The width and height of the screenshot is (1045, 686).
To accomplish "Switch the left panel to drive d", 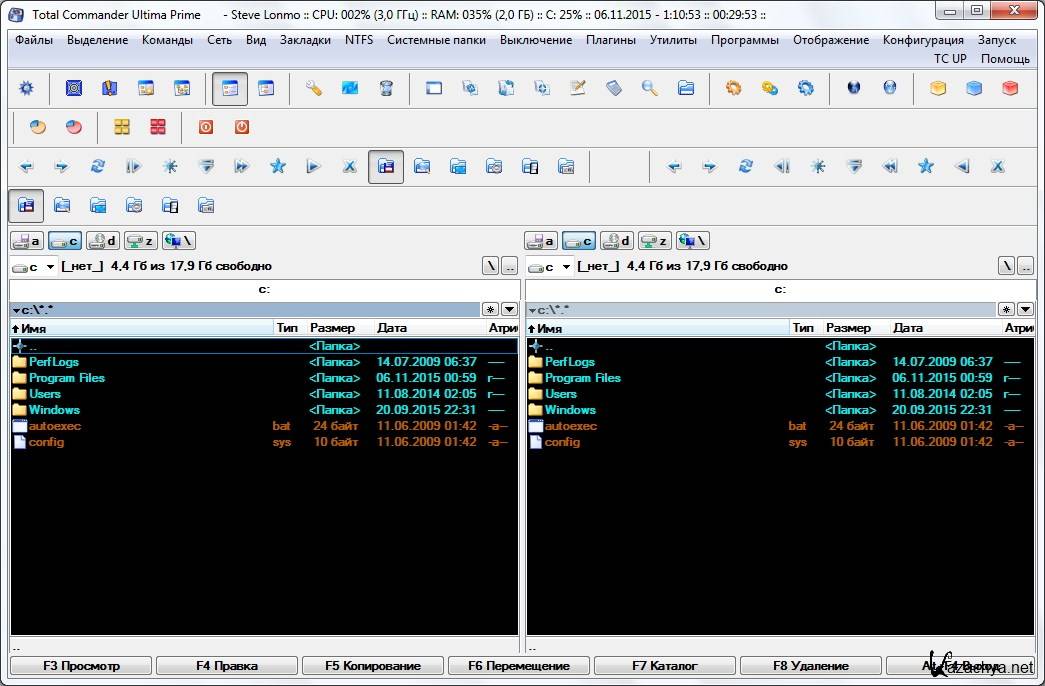I will coord(103,241).
